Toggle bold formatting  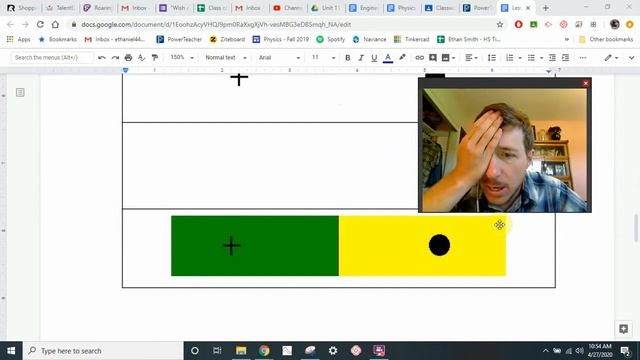(x=348, y=58)
